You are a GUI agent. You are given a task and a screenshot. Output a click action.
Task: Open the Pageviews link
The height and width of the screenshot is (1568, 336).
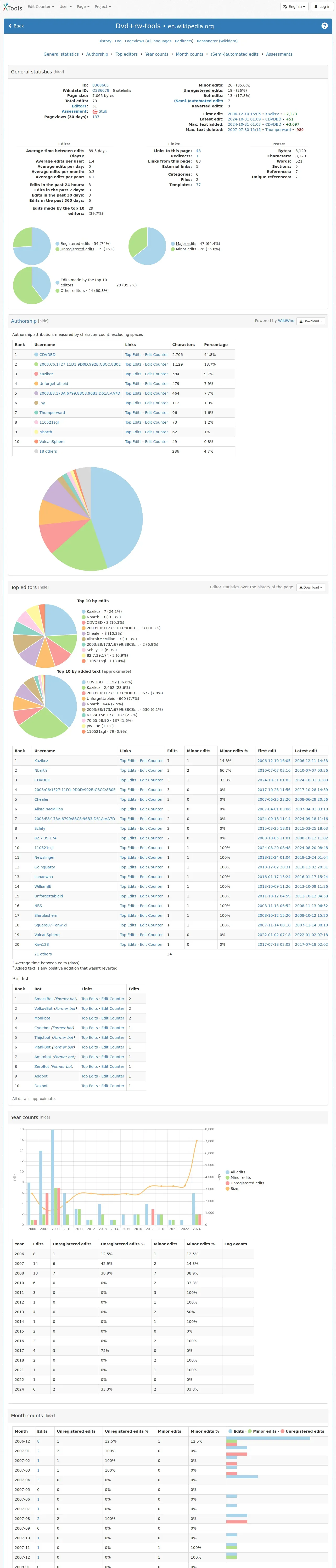pos(134,41)
